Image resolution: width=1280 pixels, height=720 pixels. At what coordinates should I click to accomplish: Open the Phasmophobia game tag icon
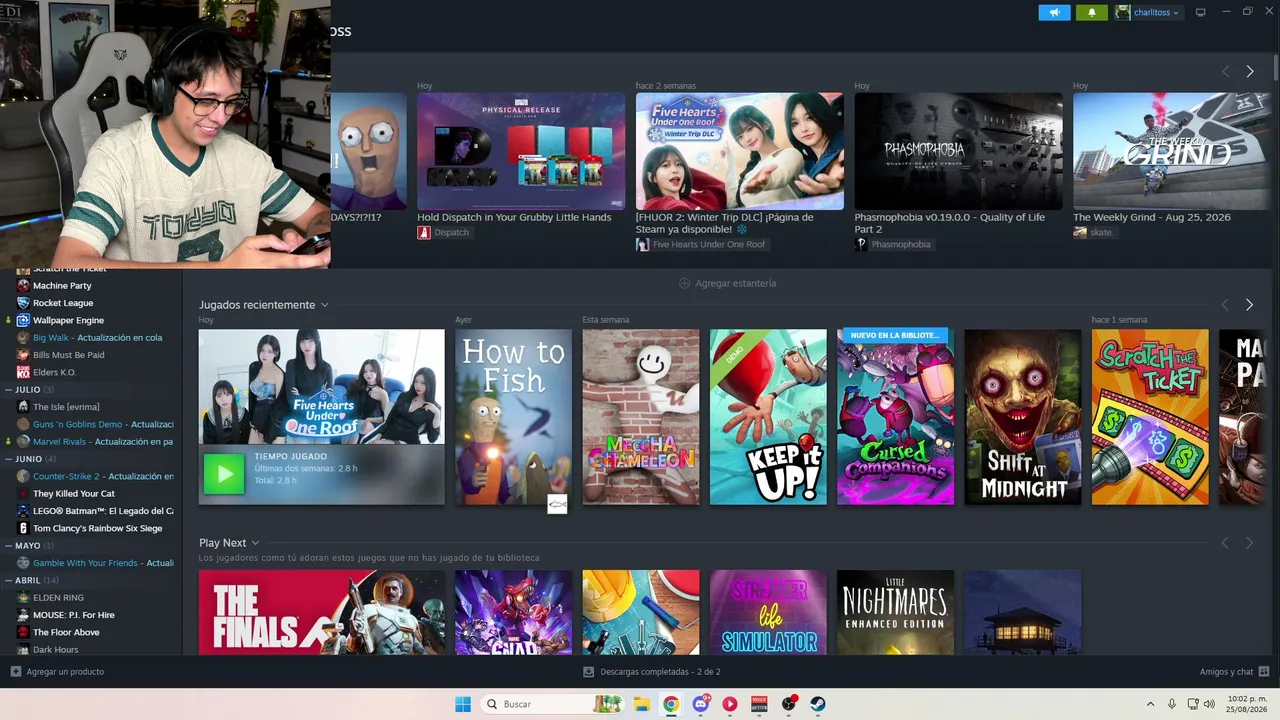coord(861,244)
